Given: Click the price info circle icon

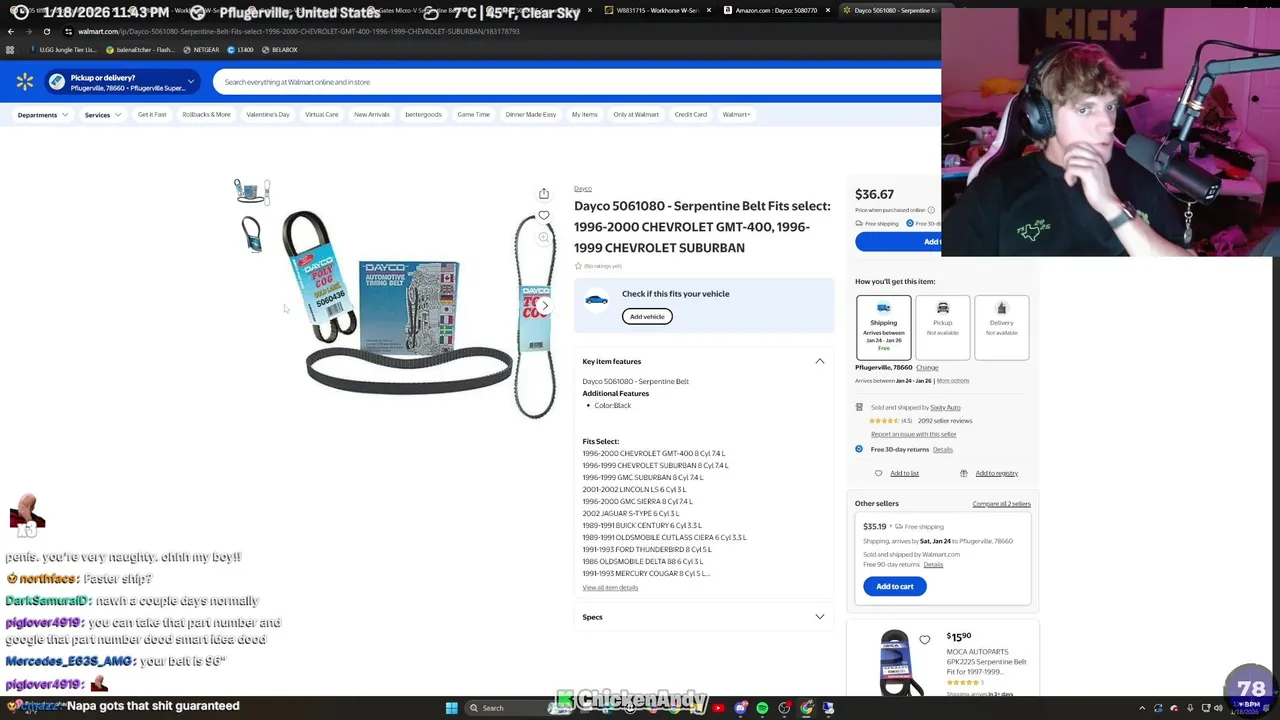Looking at the screenshot, I should click(x=931, y=210).
